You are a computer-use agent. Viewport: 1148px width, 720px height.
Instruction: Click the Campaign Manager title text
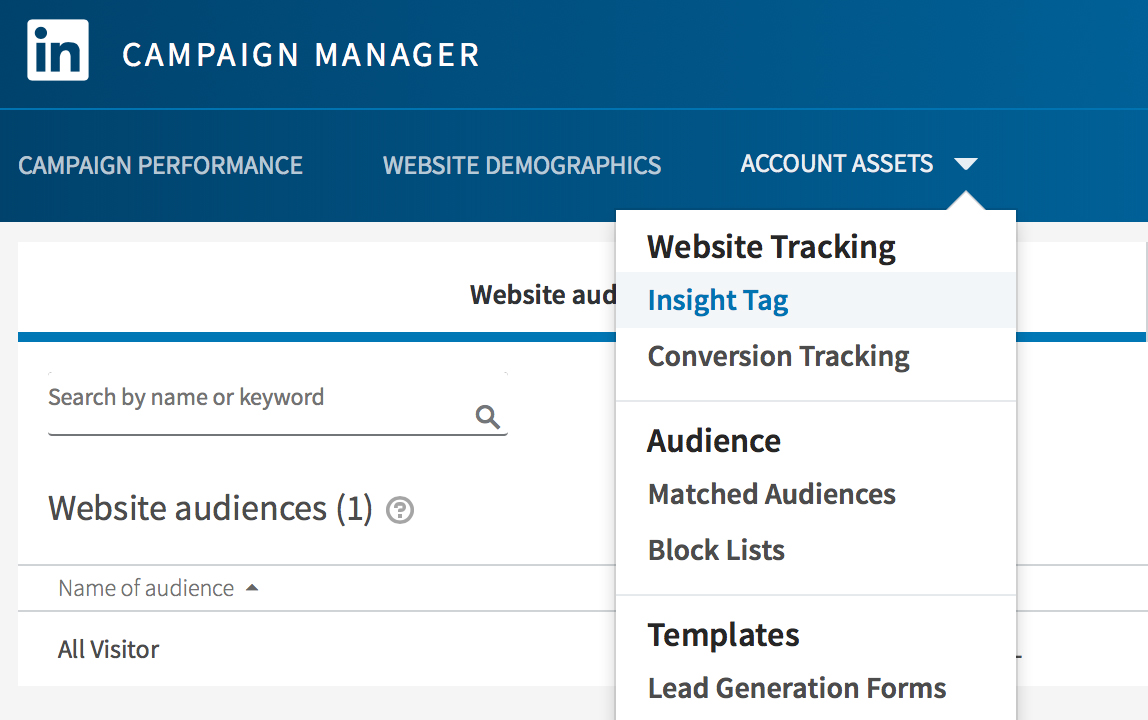tap(301, 55)
